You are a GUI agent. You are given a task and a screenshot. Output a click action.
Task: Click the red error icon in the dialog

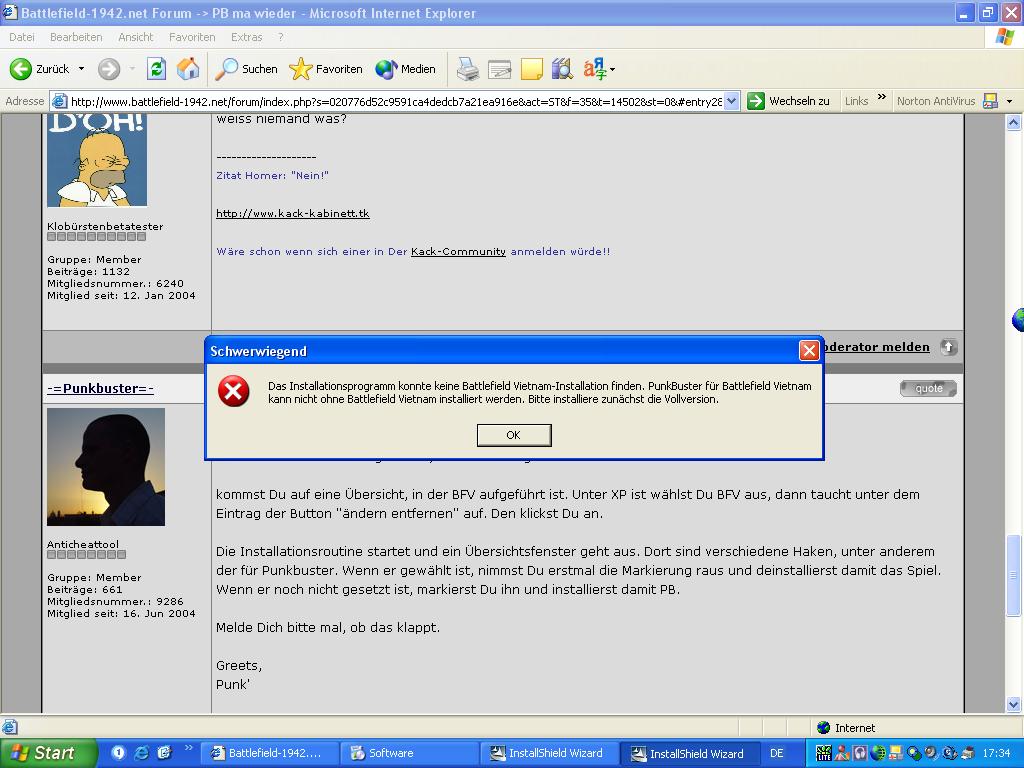pyautogui.click(x=234, y=391)
